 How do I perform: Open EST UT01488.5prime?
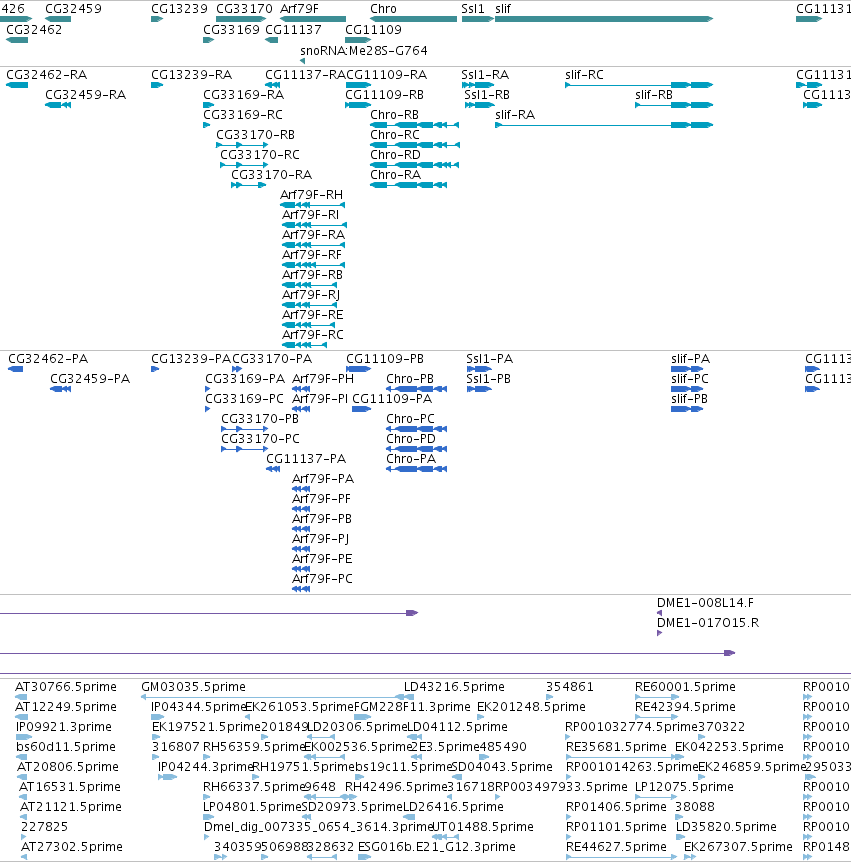coord(483,827)
